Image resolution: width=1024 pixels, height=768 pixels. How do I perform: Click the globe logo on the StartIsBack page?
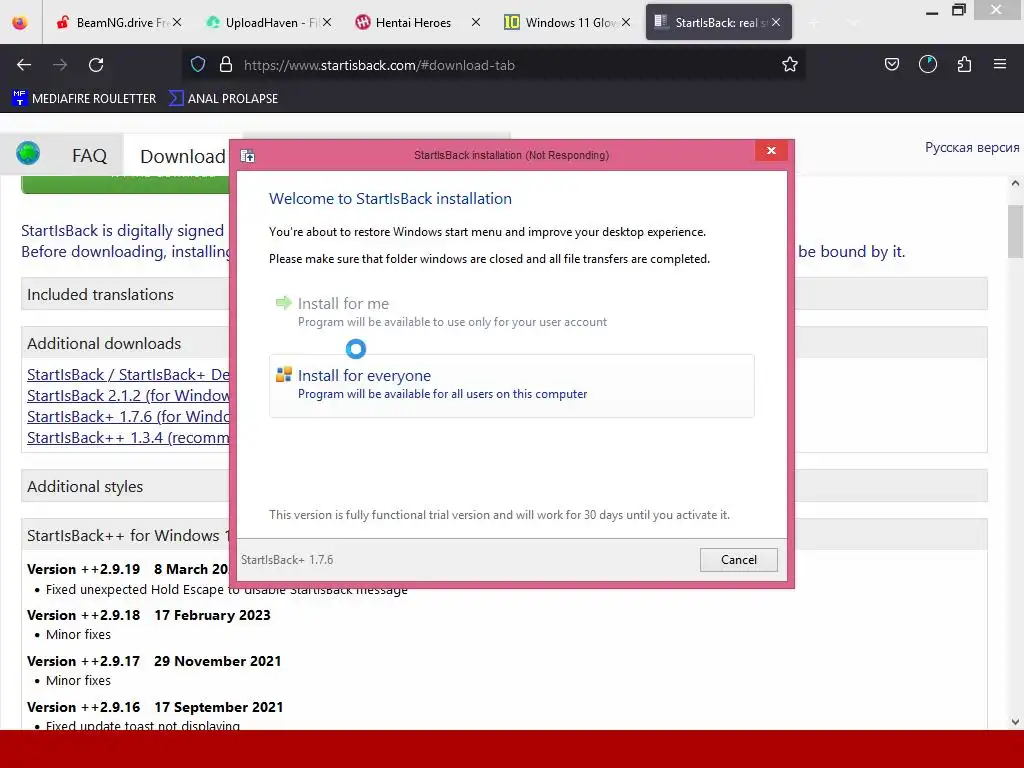[28, 153]
